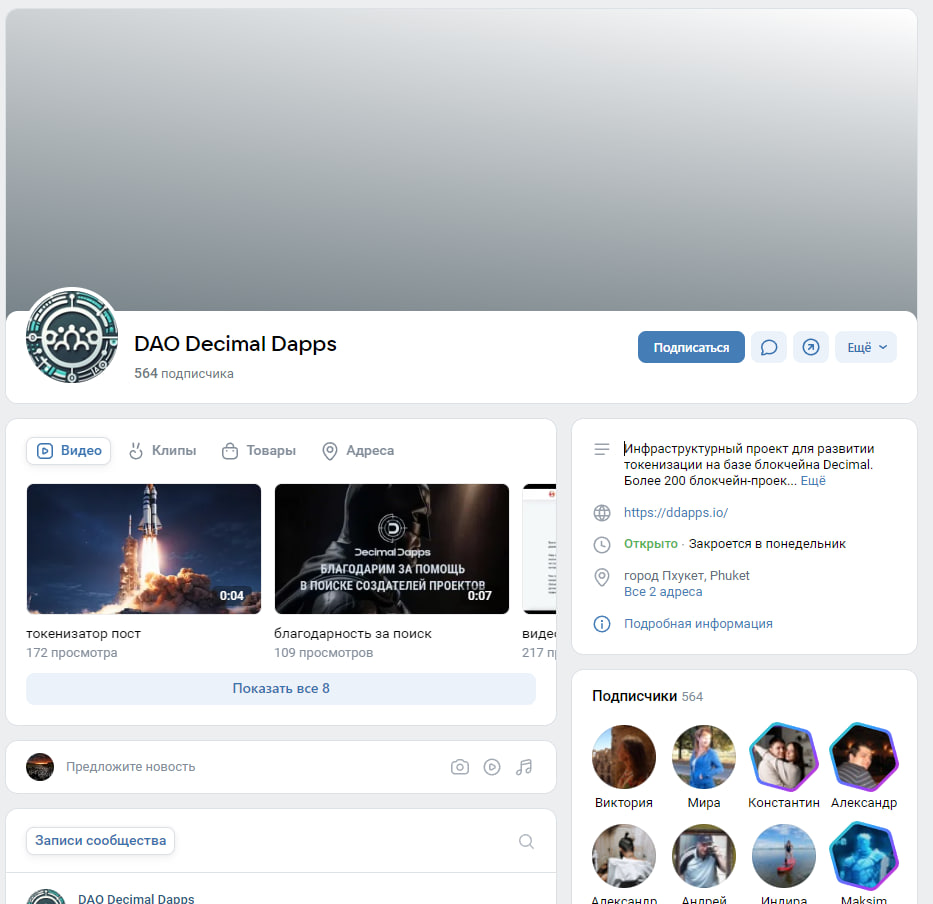The image size is (933, 904).
Task: Open link https://ddapps.io/
Action: [x=676, y=513]
